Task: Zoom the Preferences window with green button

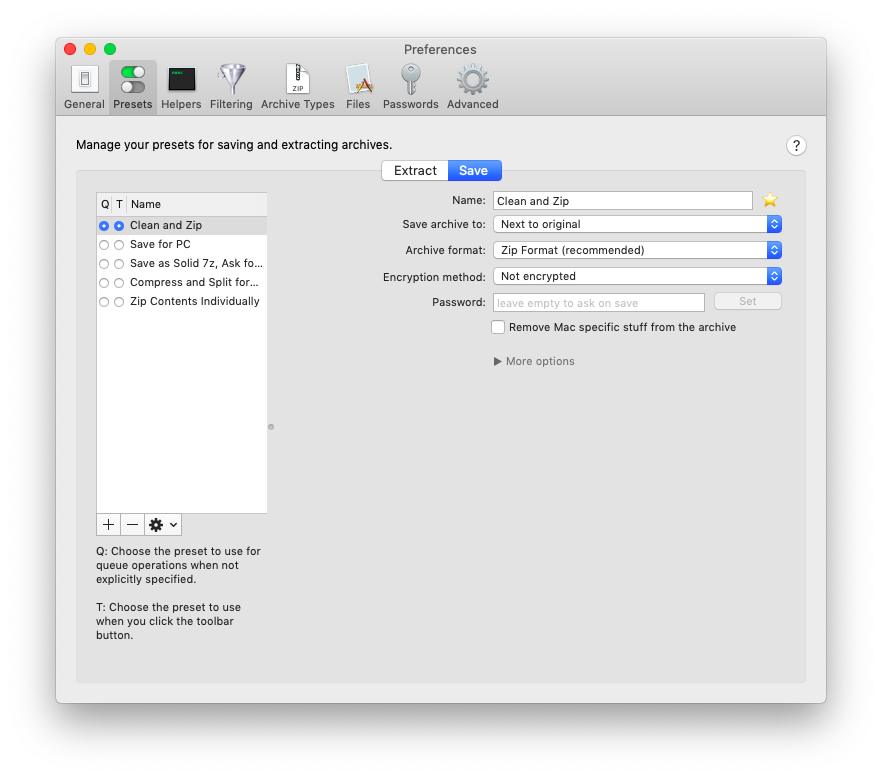Action: (x=110, y=49)
